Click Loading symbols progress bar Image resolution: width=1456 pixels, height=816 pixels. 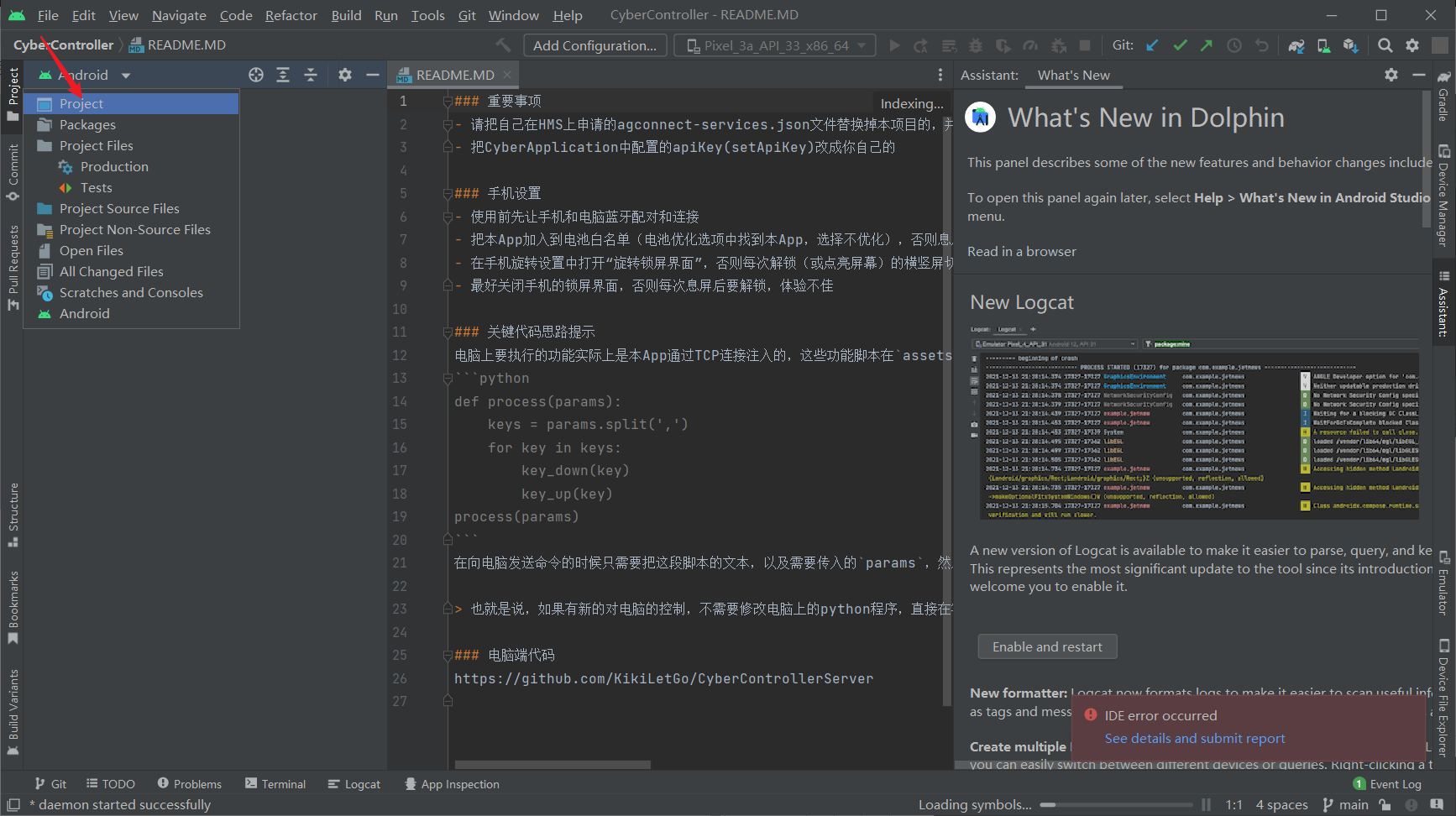(1116, 805)
